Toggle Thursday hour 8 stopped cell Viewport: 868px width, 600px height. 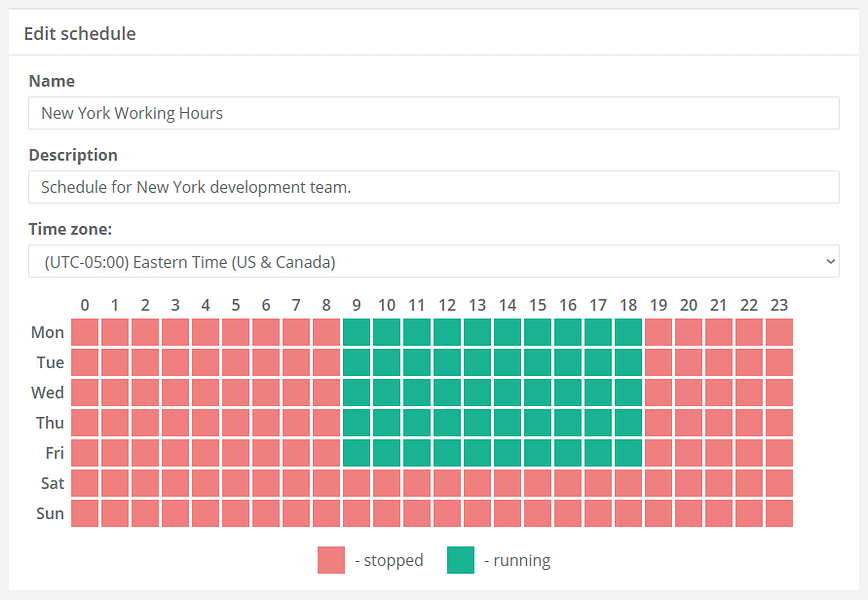coord(327,423)
